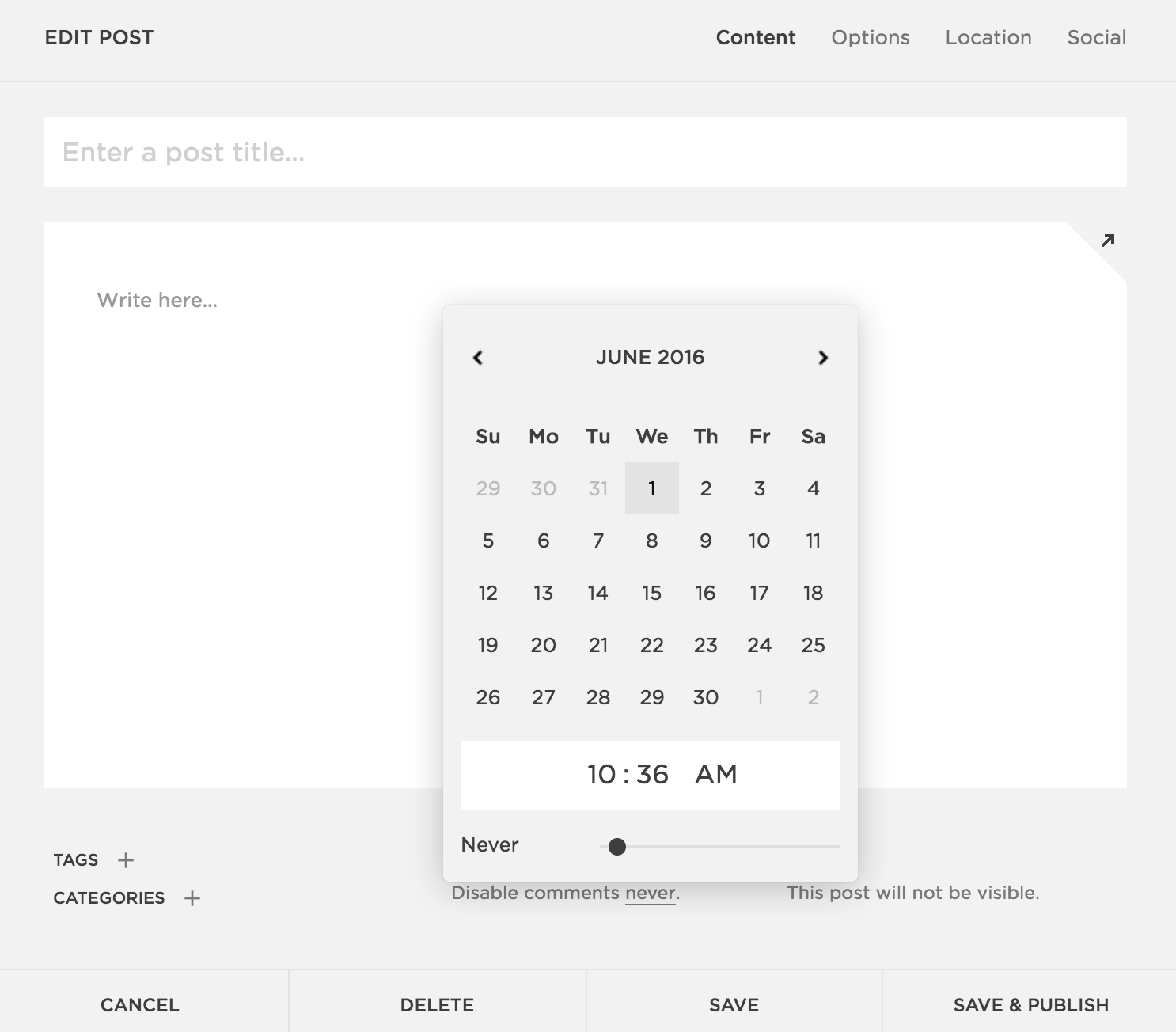Add a new tag with plus icon

click(x=126, y=860)
